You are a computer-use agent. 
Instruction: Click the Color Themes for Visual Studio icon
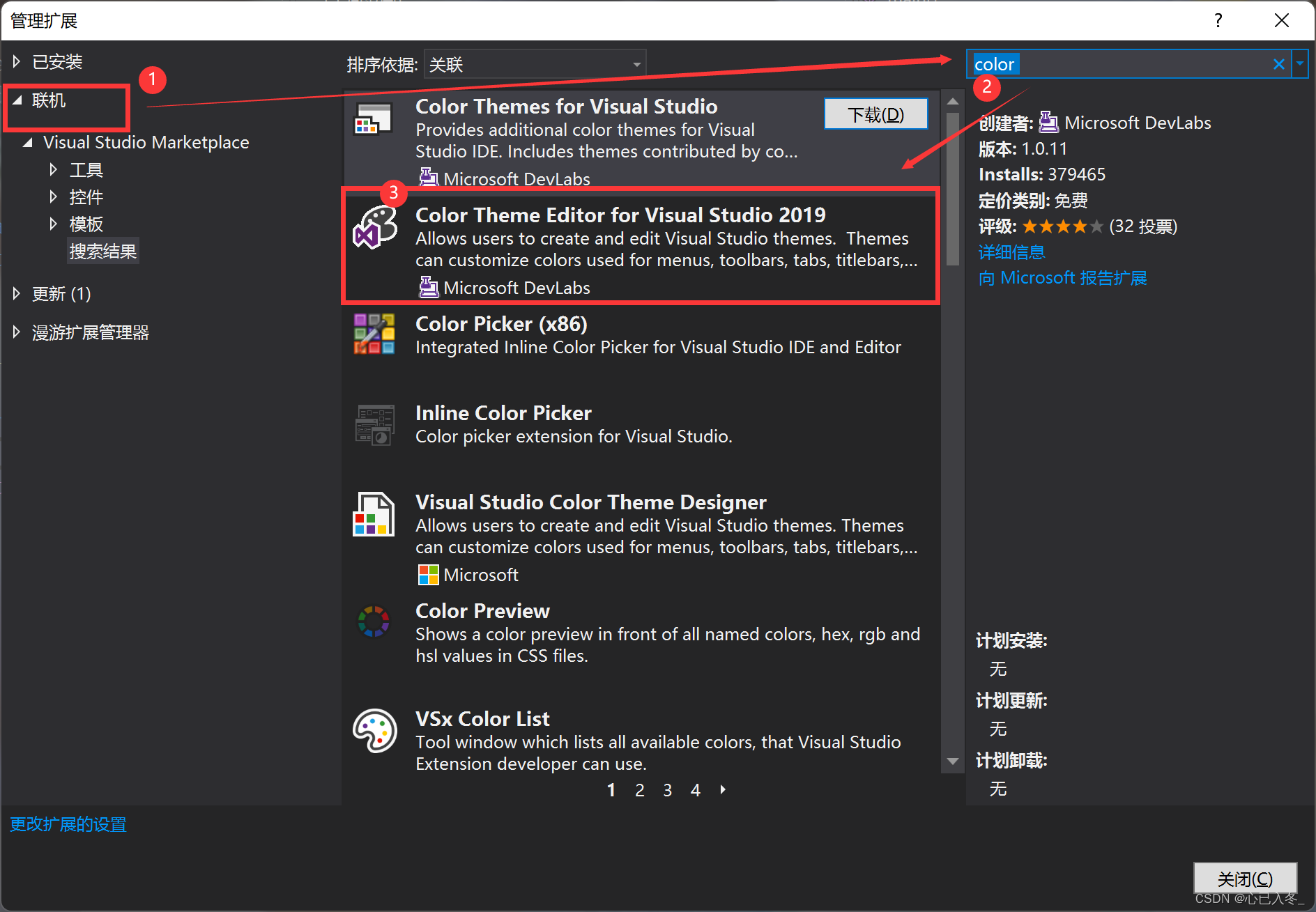[374, 119]
